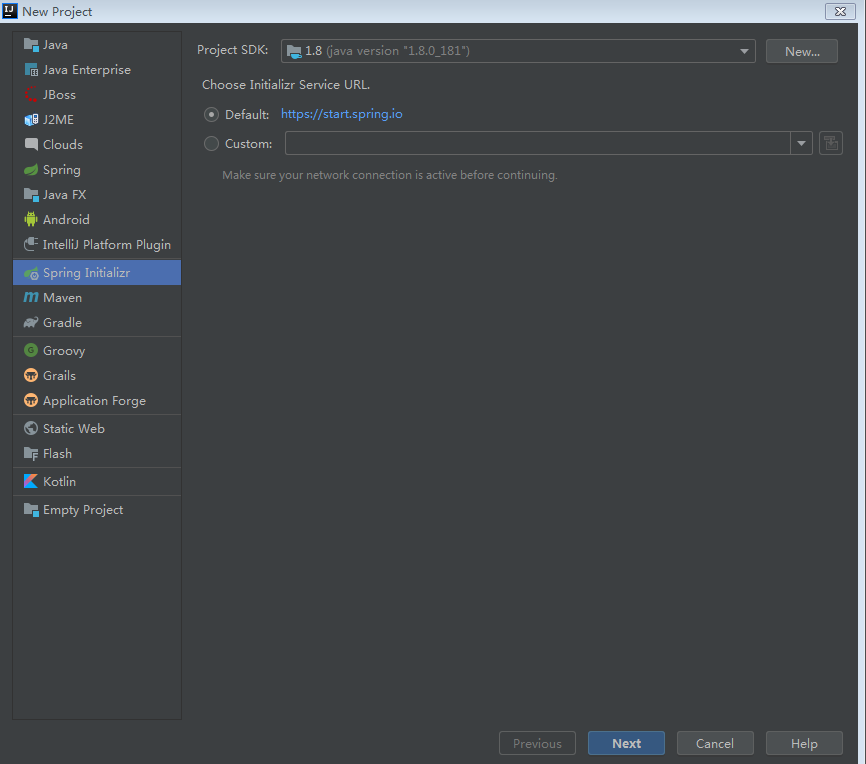Click the Java folder icon
This screenshot has width=866, height=764.
click(x=31, y=45)
